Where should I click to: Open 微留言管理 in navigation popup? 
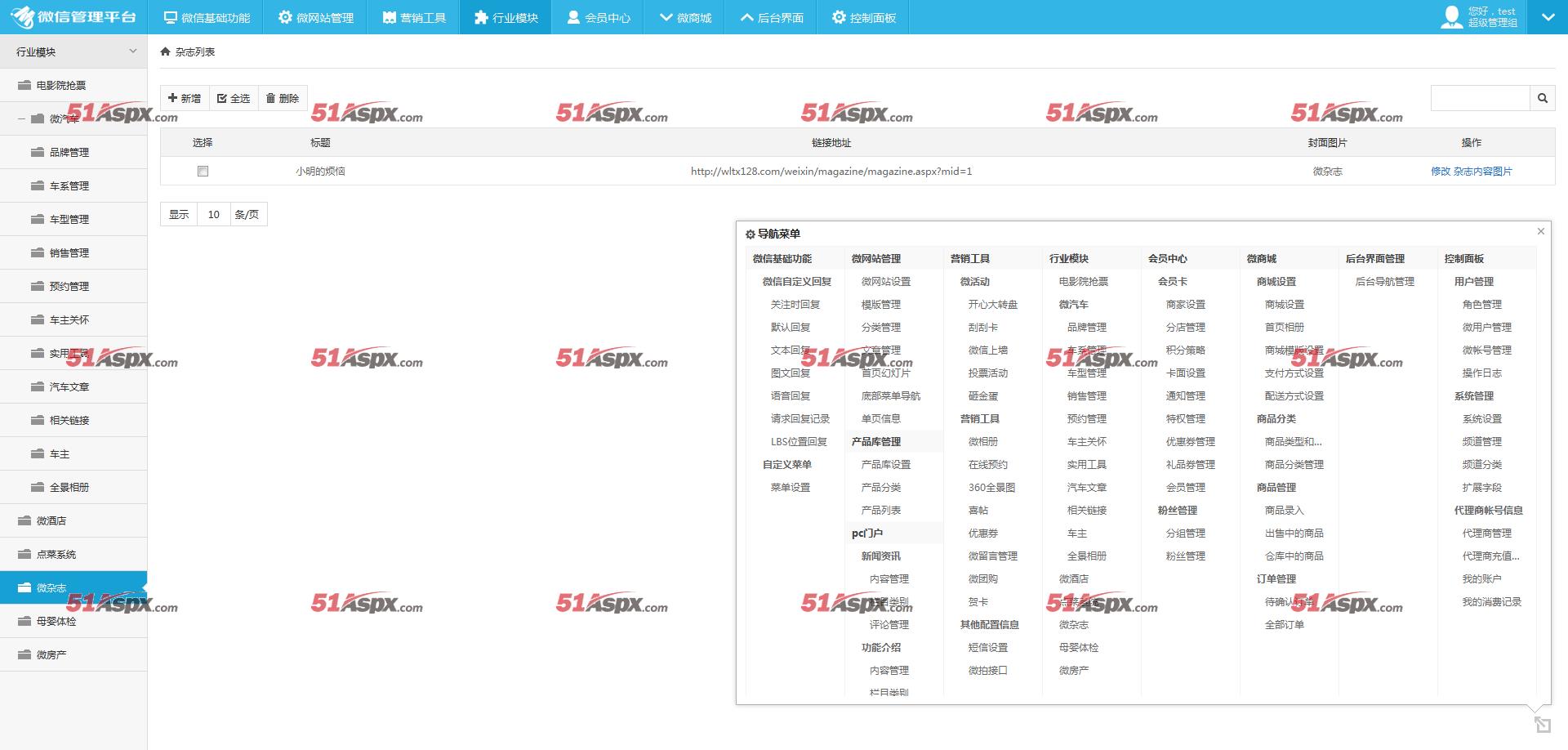(x=993, y=556)
